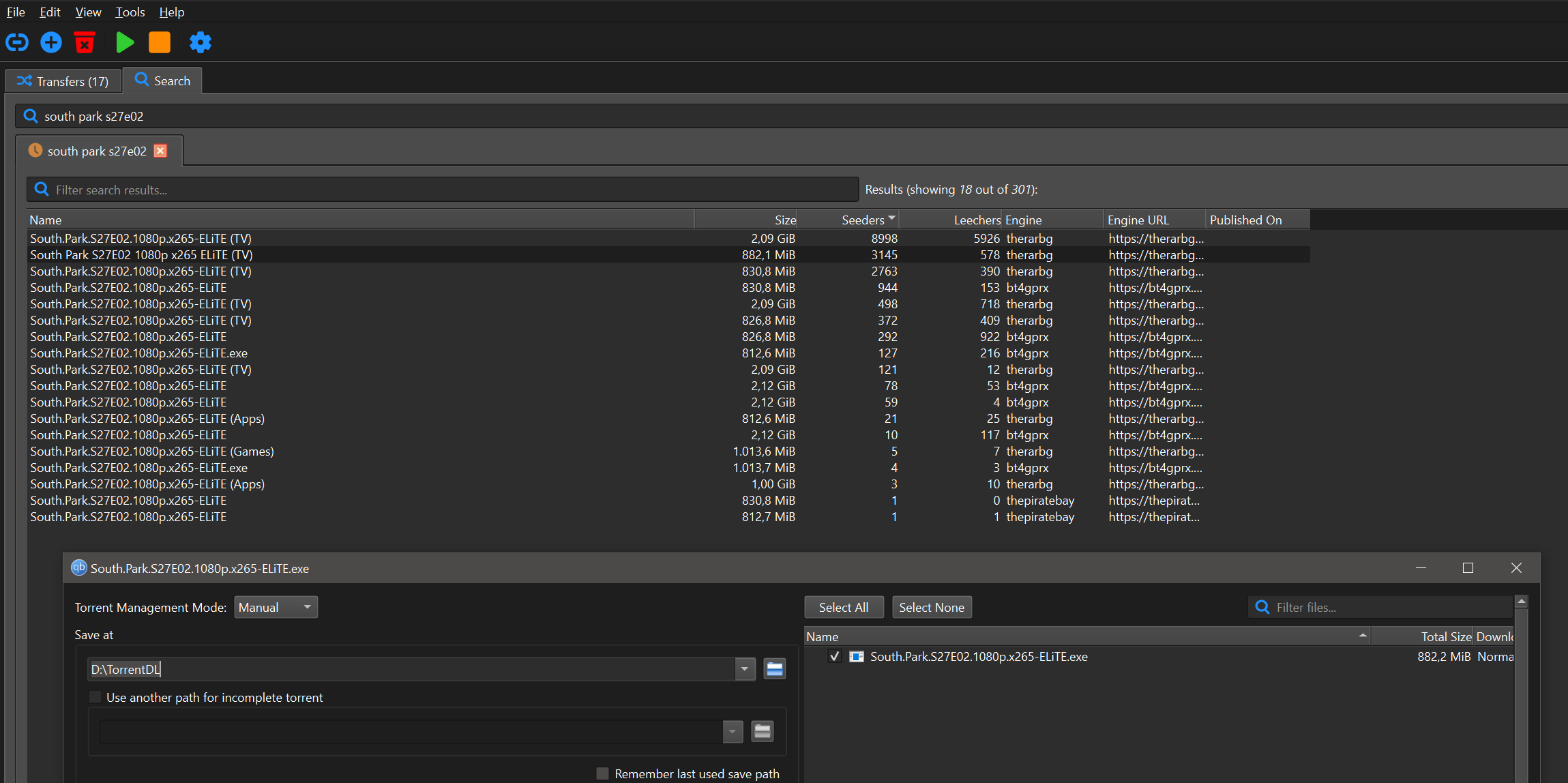This screenshot has width=1568, height=783.
Task: Click the magnifier icon in the Filter files box
Action: point(1262,607)
